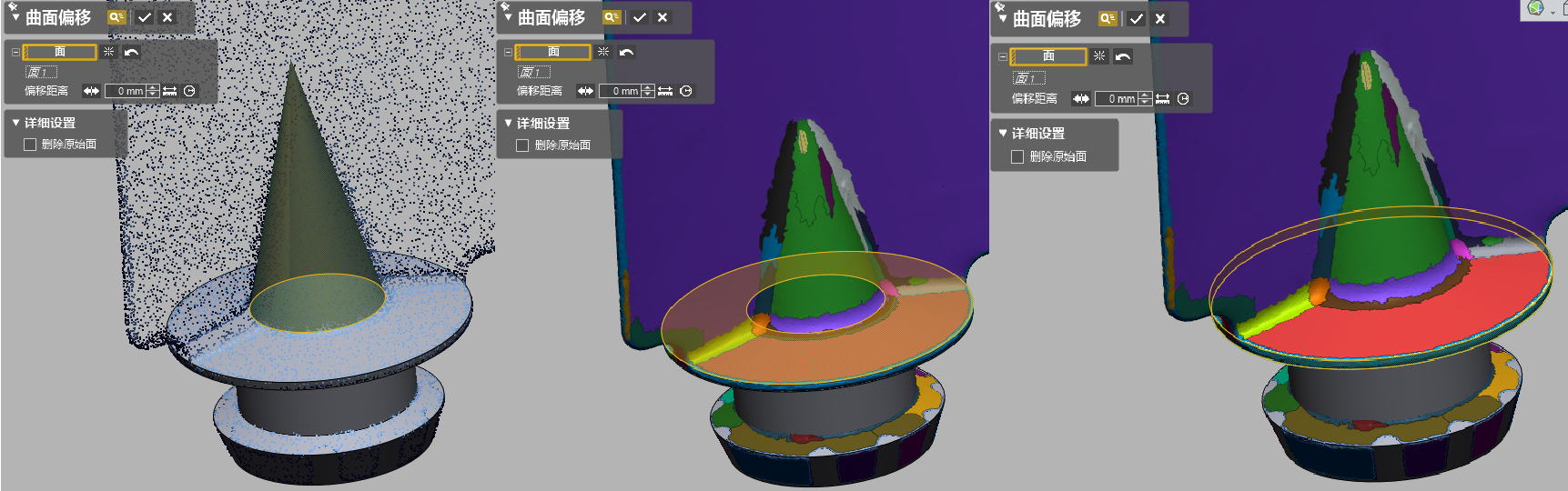Select 面1 entry in middle panel
Screen dimensions: 1568x491
point(534,72)
